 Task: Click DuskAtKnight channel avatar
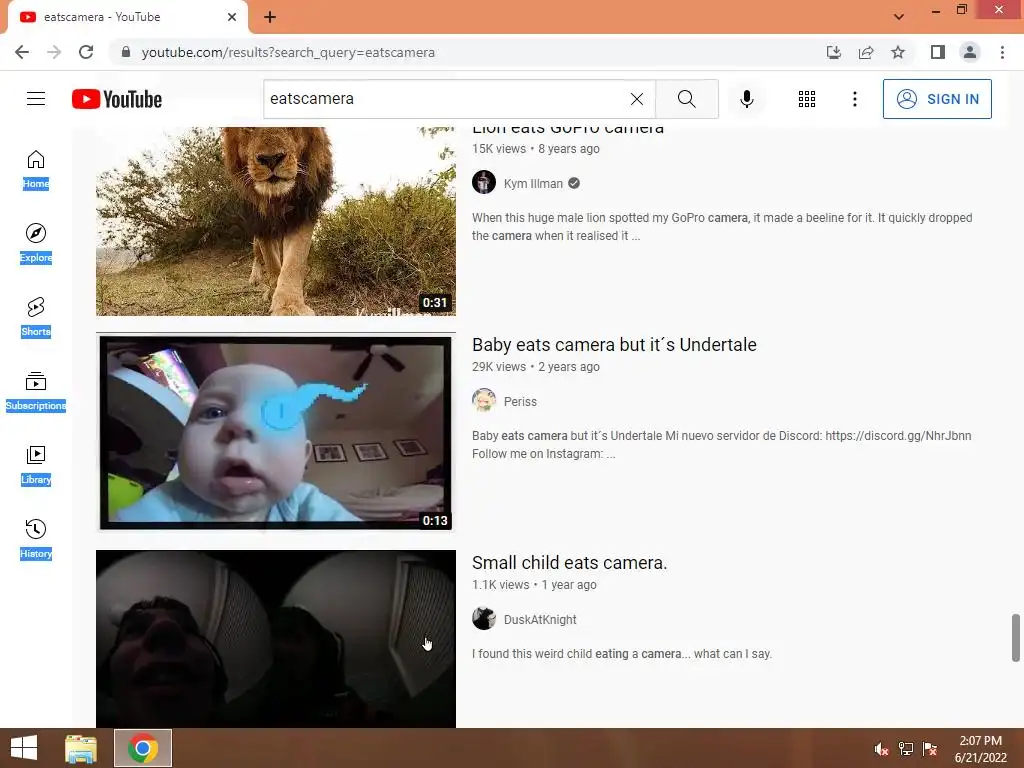[484, 618]
